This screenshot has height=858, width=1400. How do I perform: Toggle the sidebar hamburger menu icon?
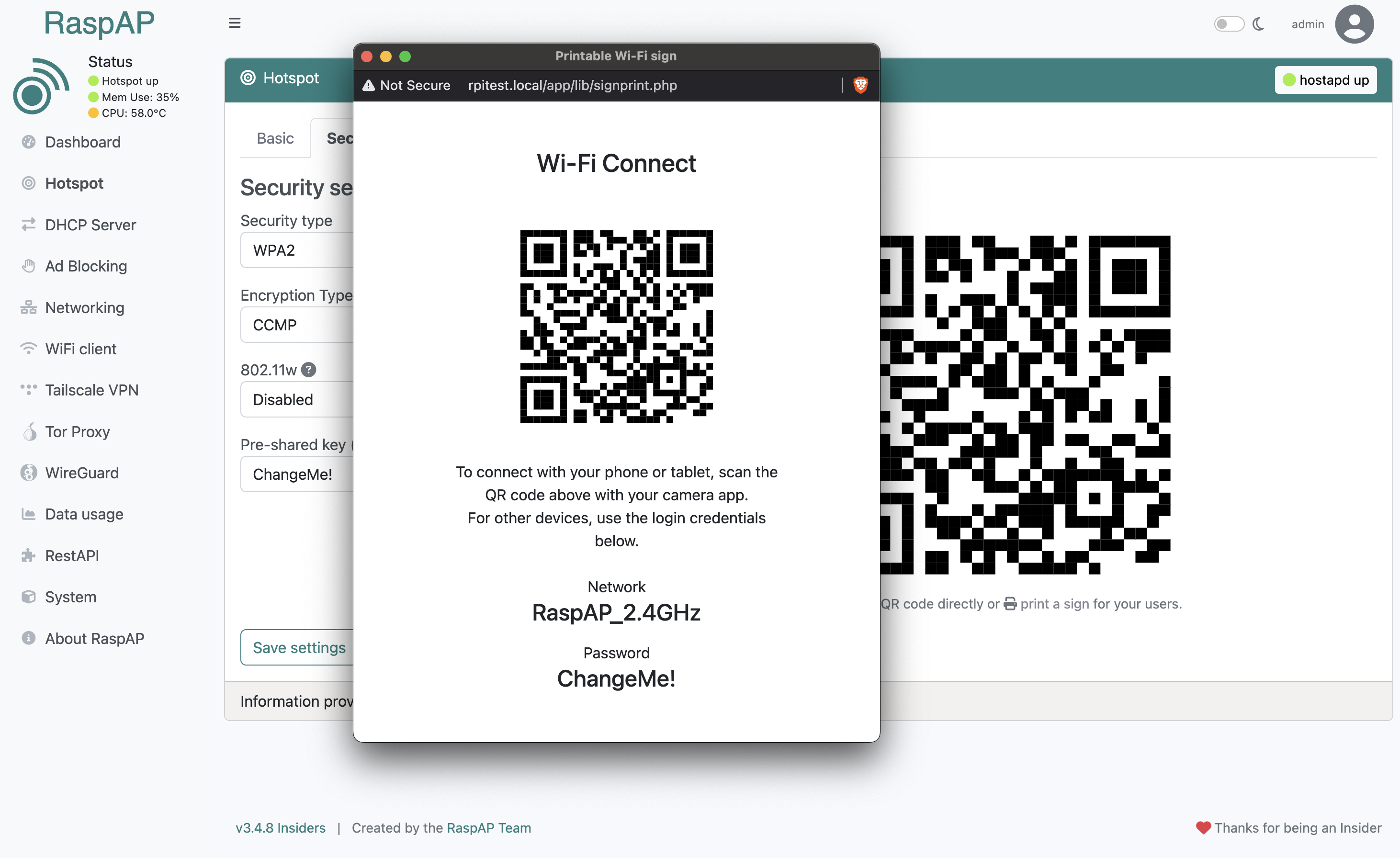[x=235, y=23]
